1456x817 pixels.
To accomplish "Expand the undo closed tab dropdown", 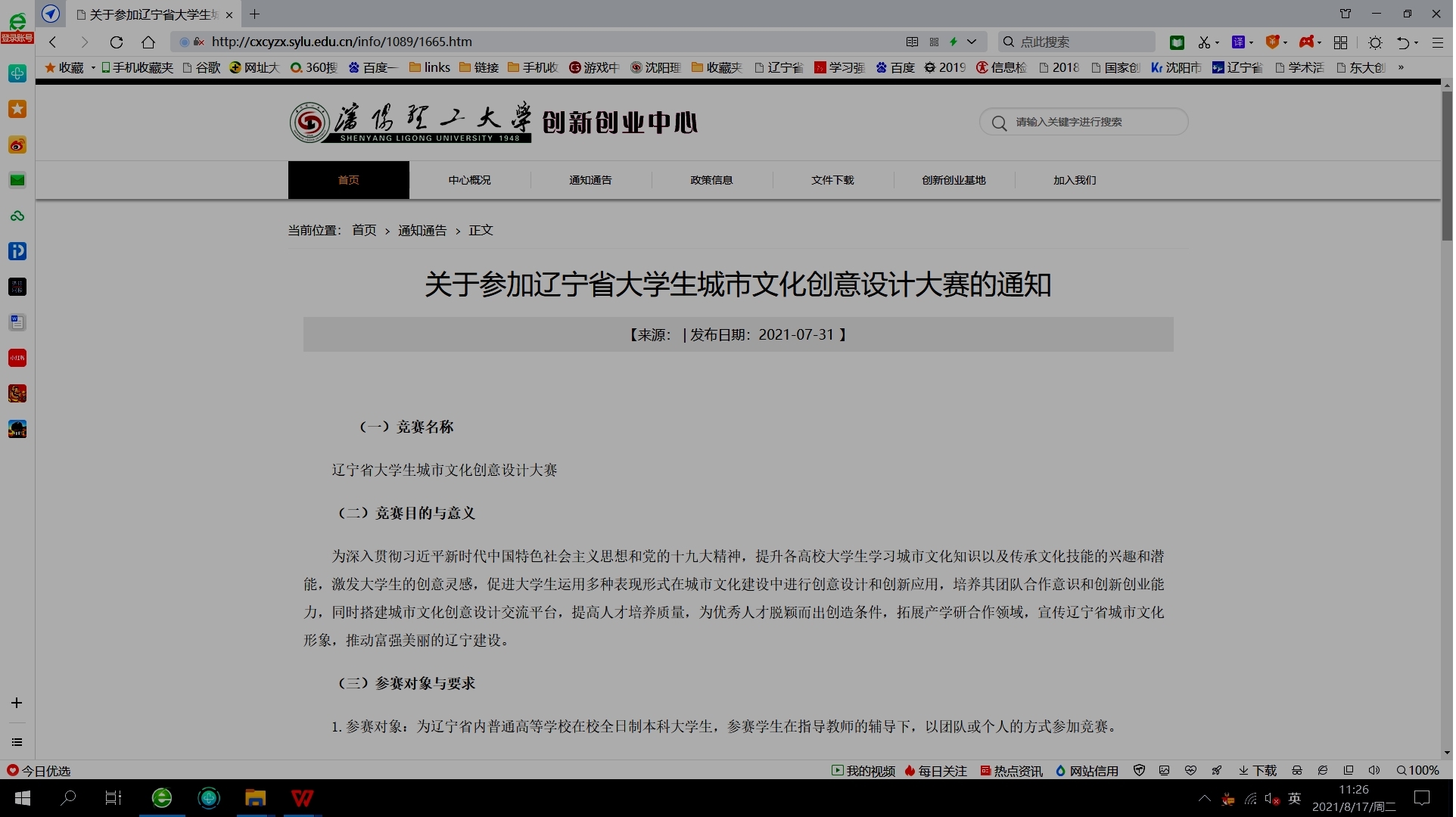I will [x=1416, y=43].
